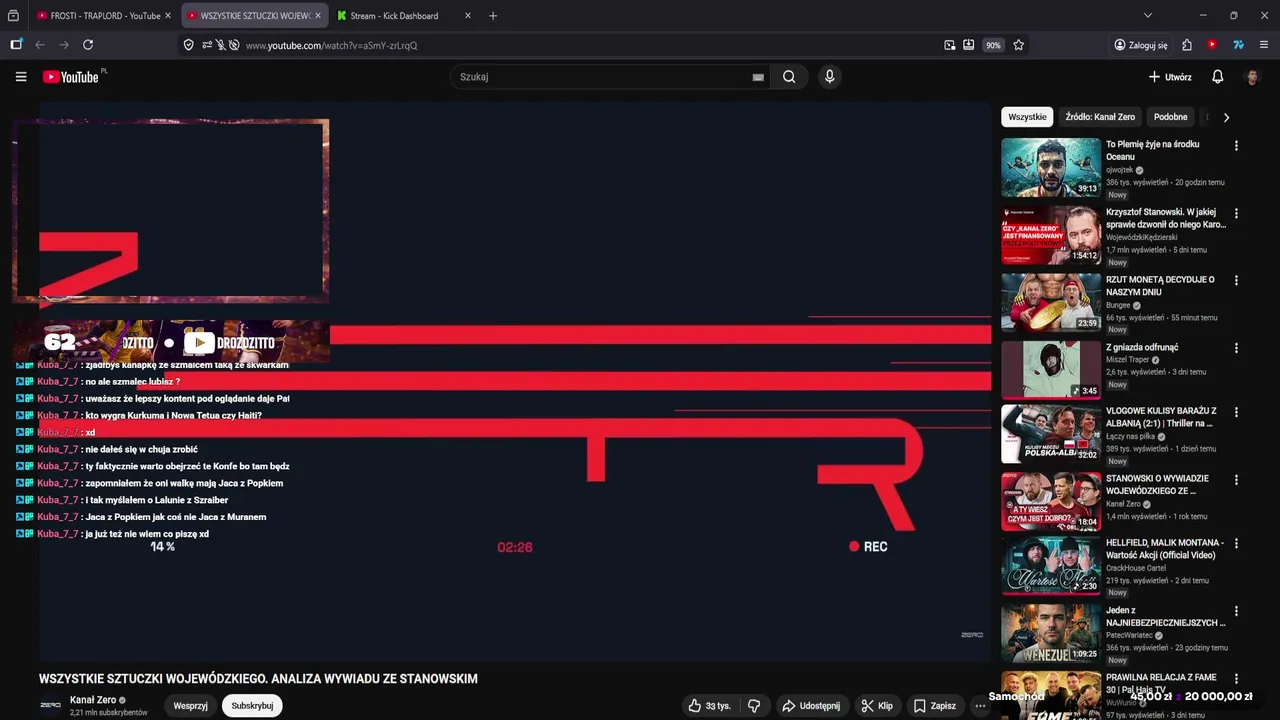
Task: Click the workspace icon left of the back arrow
Action: click(16, 45)
